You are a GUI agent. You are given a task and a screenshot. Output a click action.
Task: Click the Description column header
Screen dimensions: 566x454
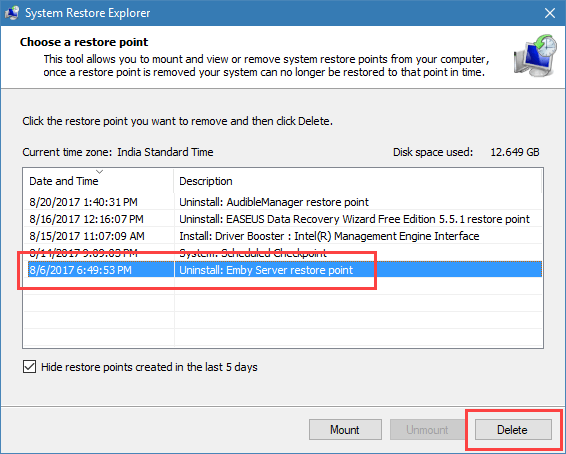point(357,181)
